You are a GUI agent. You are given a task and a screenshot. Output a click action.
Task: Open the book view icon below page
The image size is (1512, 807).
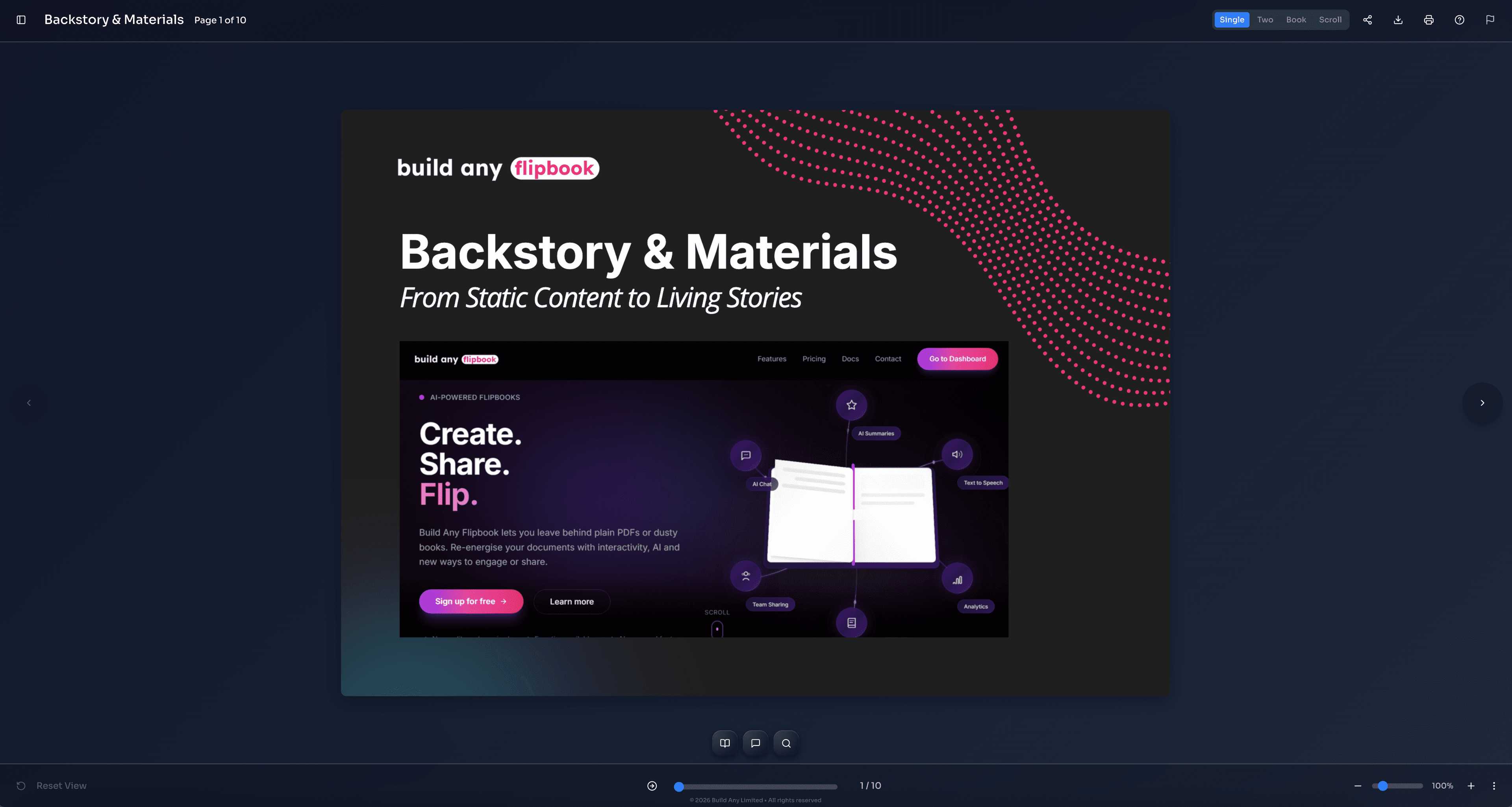[725, 743]
